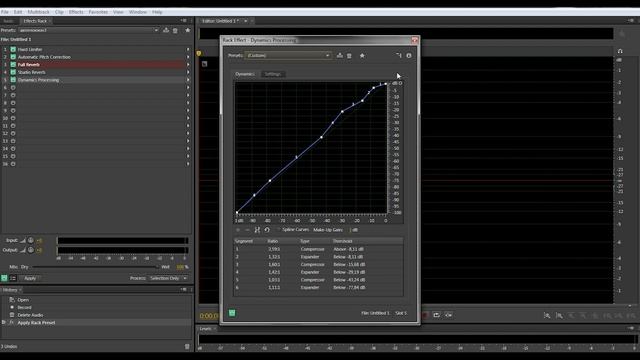Screen dimensions: 640x360
Task: Enable Spline Curves checkbox
Action: coord(279,230)
